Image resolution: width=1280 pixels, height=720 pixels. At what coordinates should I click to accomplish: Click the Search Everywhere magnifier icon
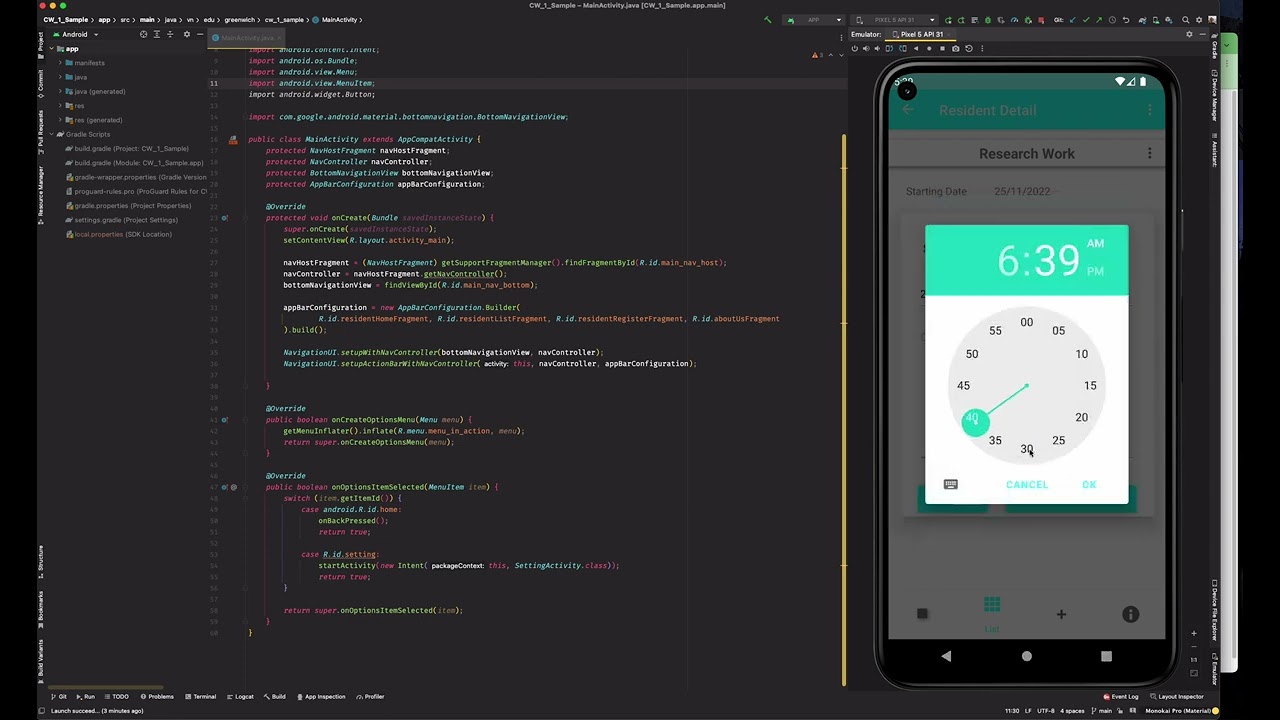(x=1185, y=20)
